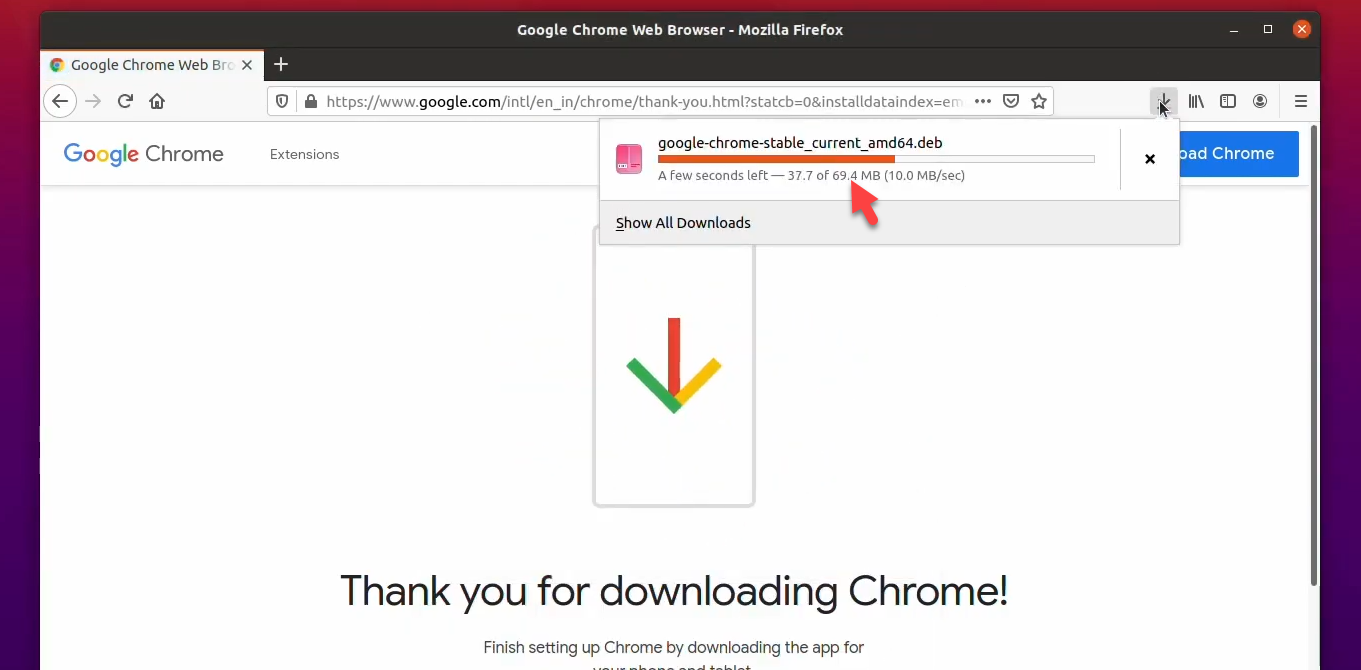This screenshot has width=1361, height=670.
Task: Go back to the previous page
Action: [60, 101]
